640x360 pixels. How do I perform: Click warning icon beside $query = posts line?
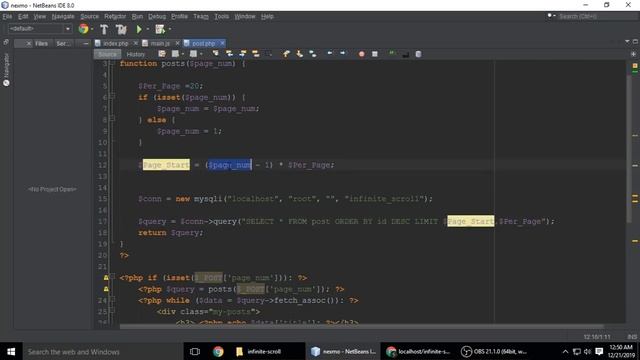106,289
